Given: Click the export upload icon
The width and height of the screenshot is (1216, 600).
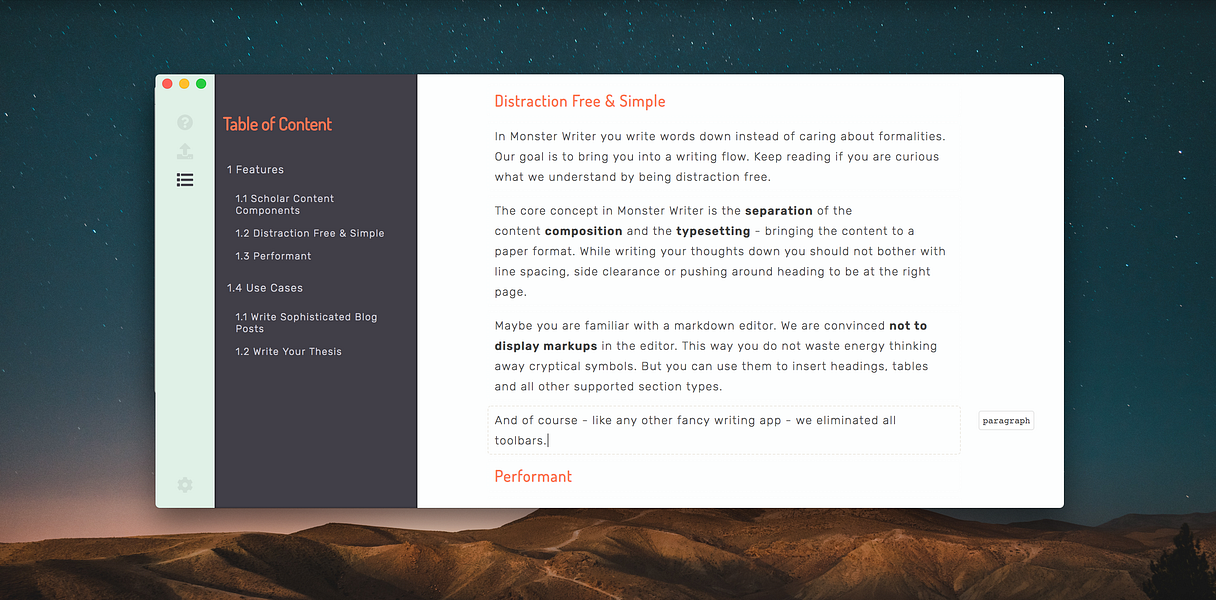Looking at the screenshot, I should pos(184,151).
